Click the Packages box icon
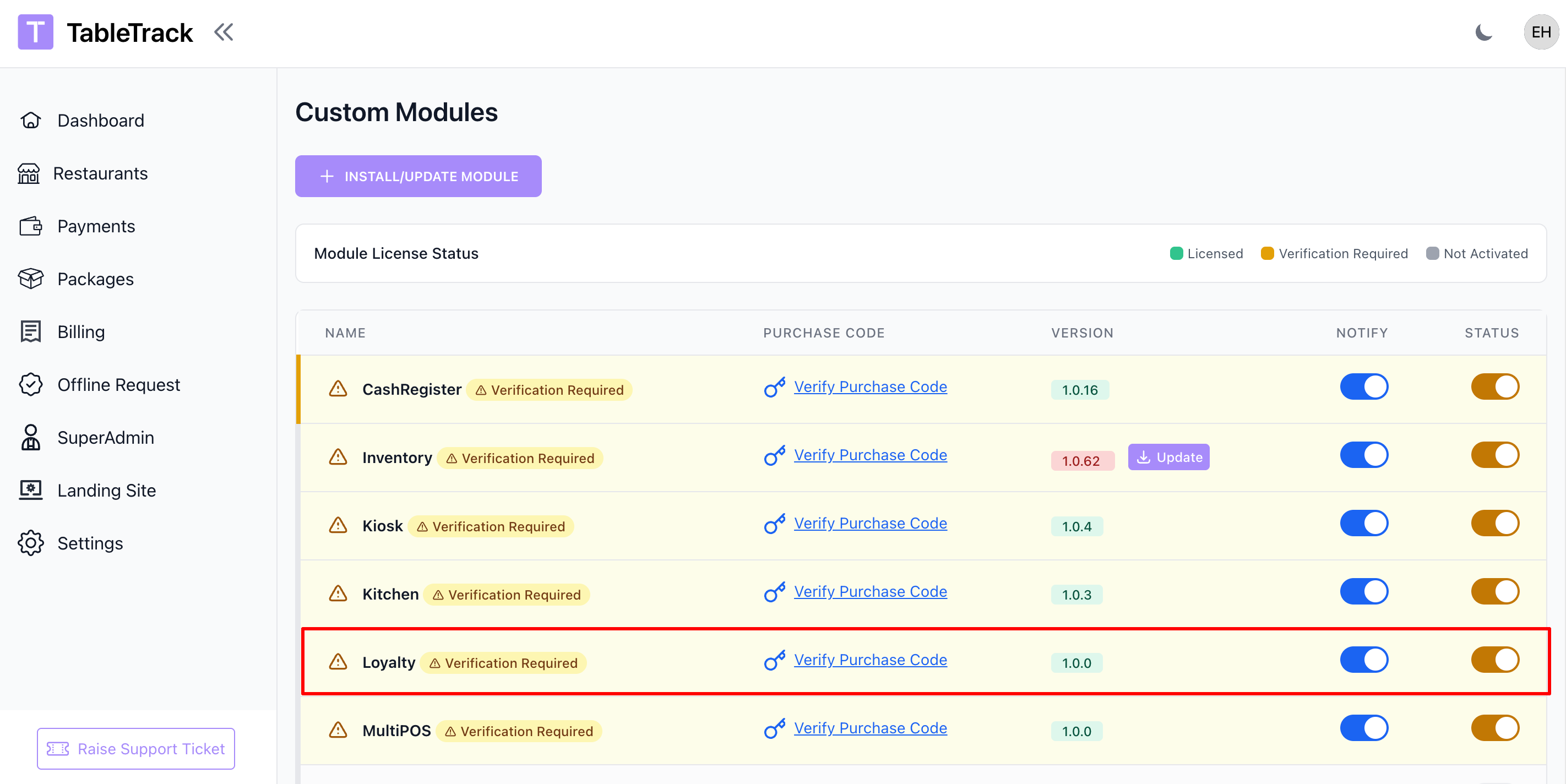The image size is (1566, 784). coord(30,279)
